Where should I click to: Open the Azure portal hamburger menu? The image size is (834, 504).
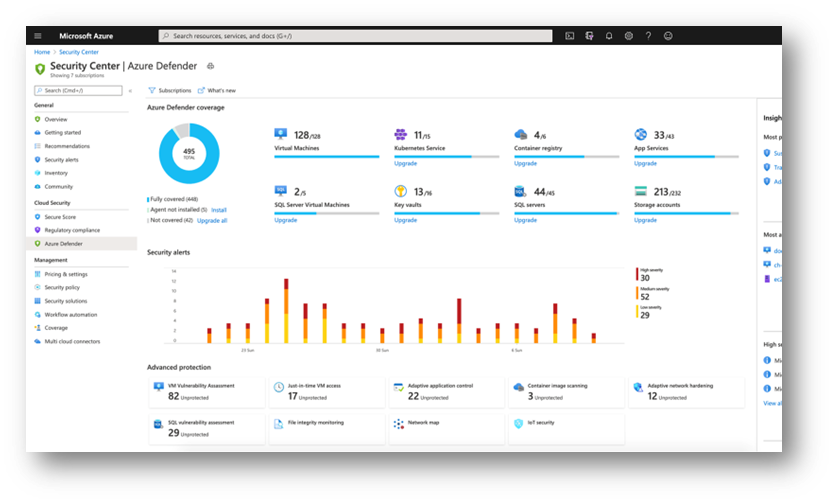point(38,36)
